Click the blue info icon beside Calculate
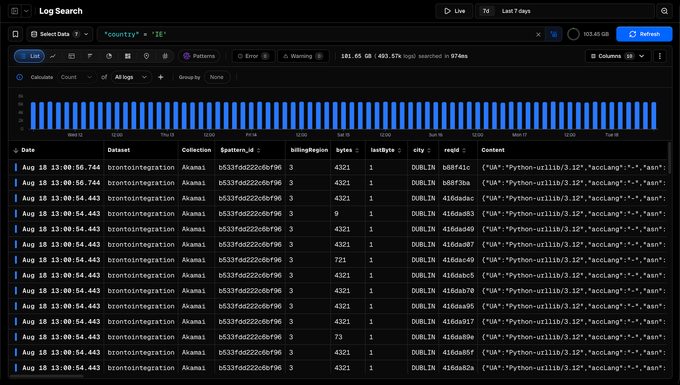Image resolution: width=680 pixels, height=385 pixels. (x=20, y=77)
